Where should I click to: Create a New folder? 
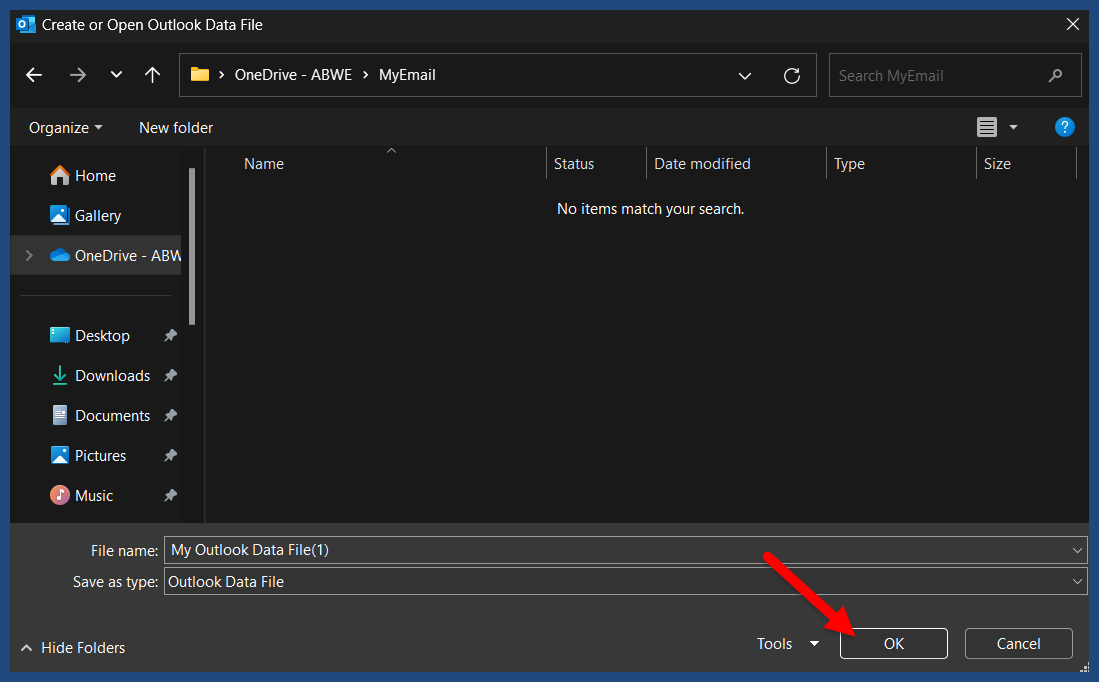point(176,128)
